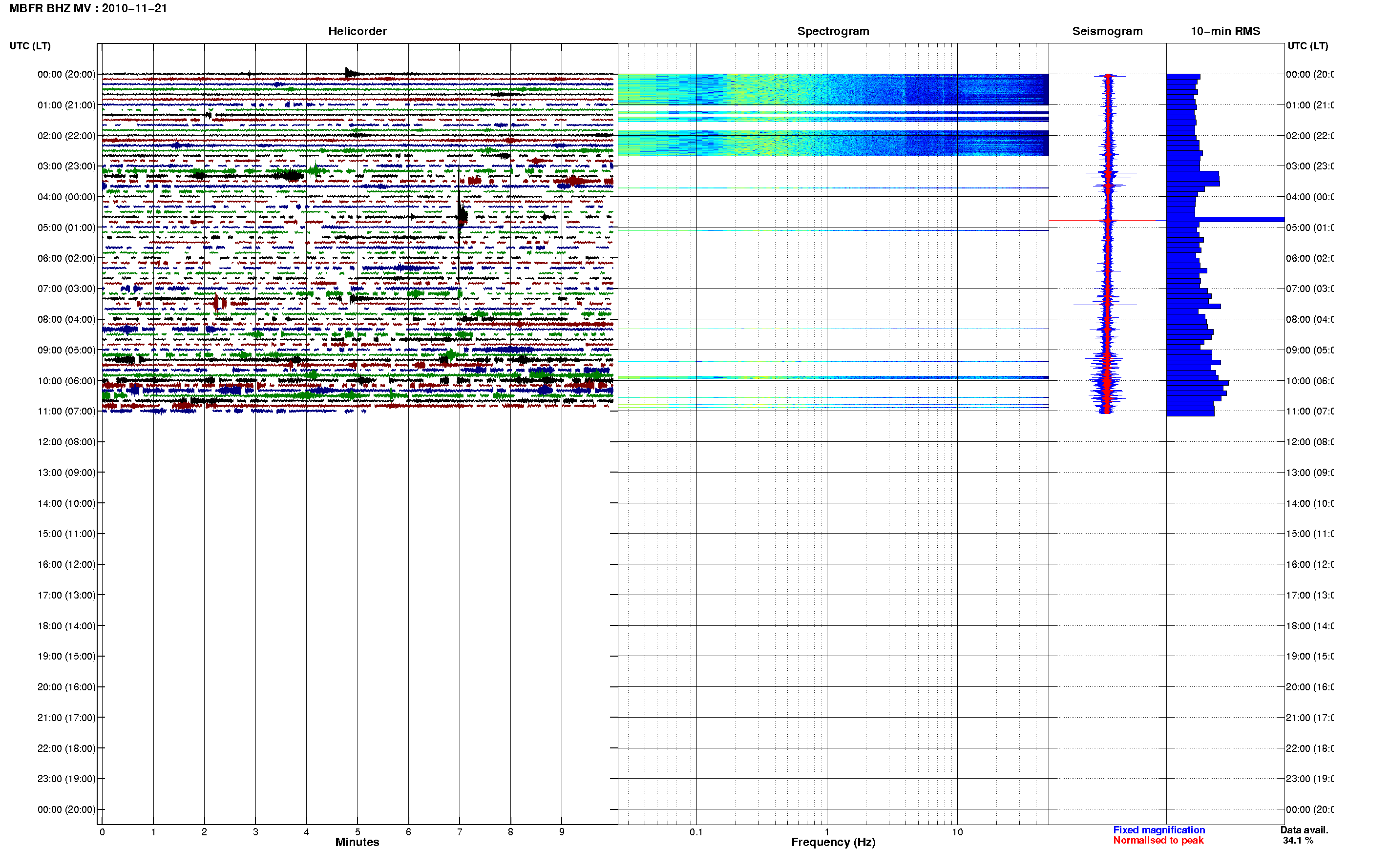Image resolution: width=1389 pixels, height=868 pixels.
Task: Click the left '12:00 (08:00)' time label
Action: [x=66, y=442]
